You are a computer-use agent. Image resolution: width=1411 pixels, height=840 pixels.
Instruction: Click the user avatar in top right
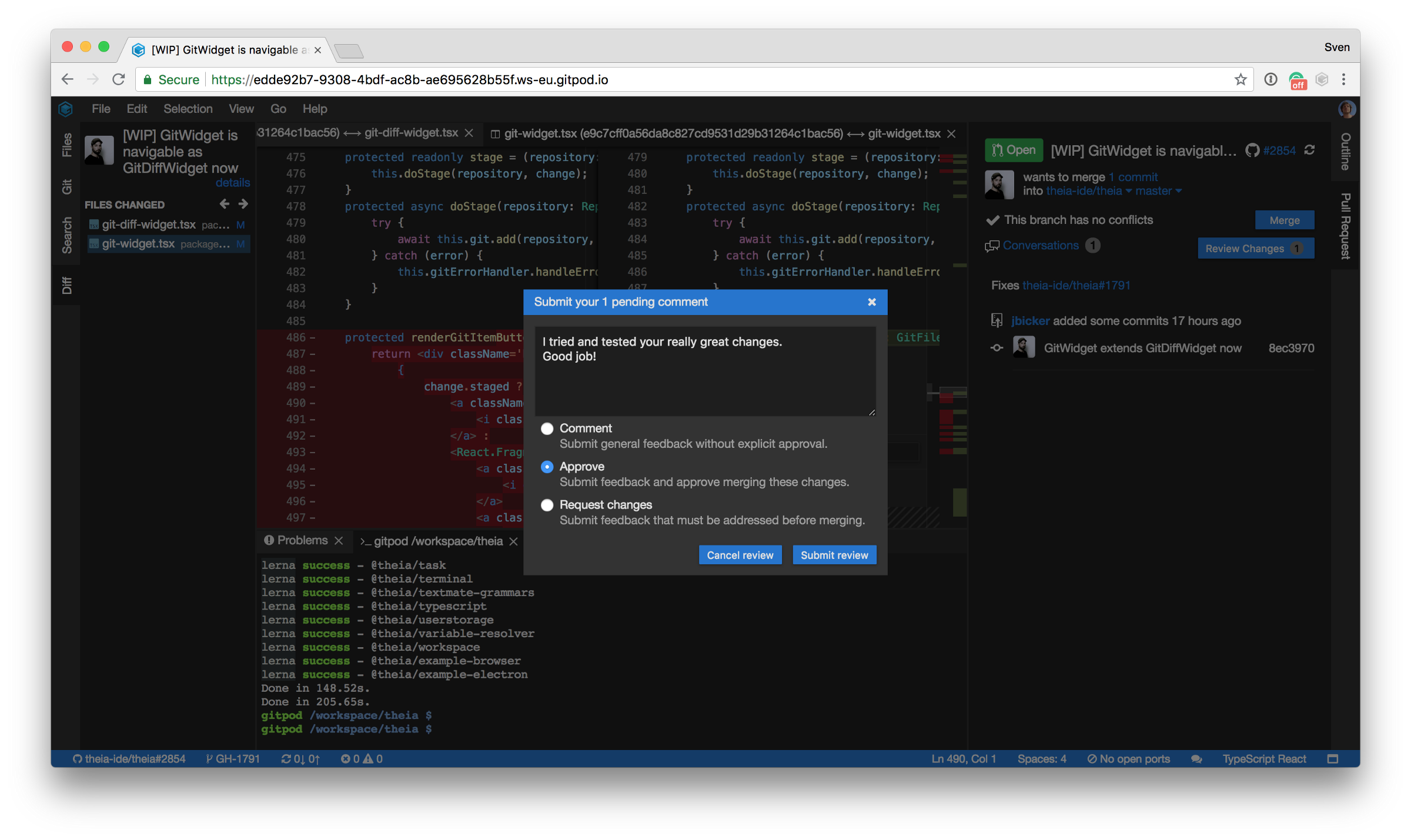(x=1346, y=109)
